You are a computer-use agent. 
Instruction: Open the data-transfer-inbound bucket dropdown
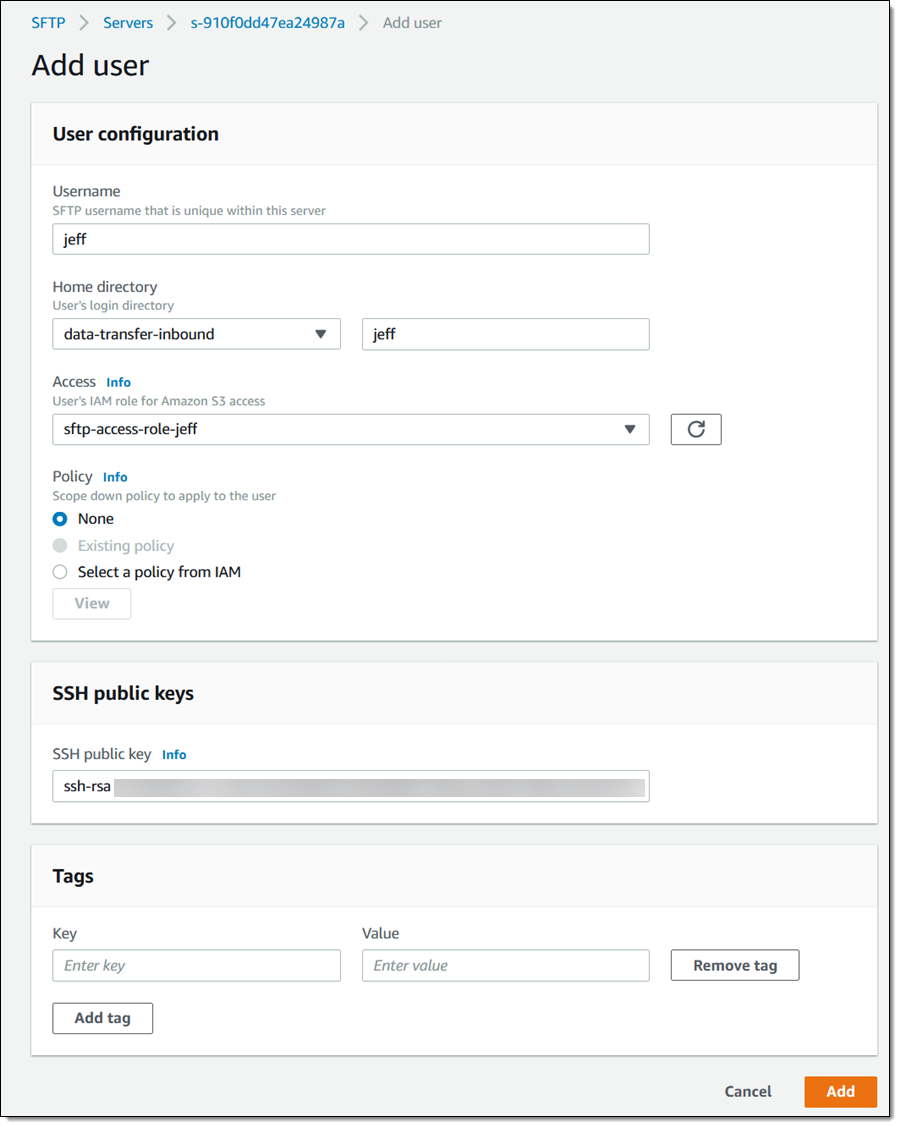point(196,334)
